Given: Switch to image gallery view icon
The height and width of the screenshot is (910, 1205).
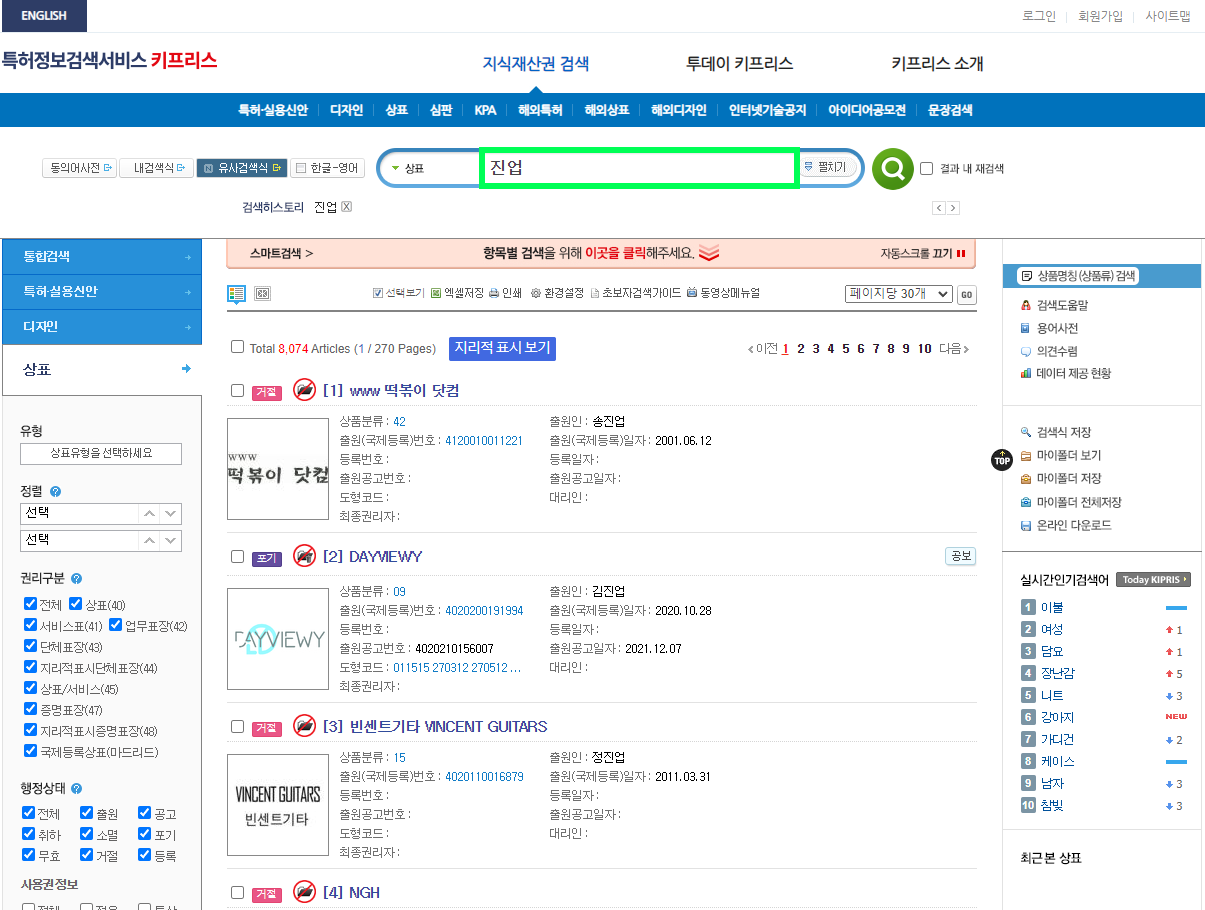Looking at the screenshot, I should click(x=263, y=294).
